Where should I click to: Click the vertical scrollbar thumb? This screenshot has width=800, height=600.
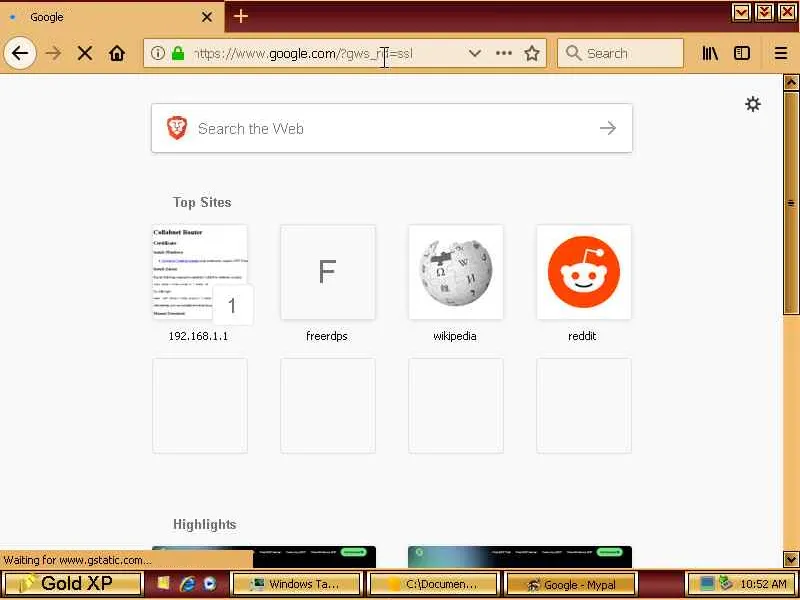pyautogui.click(x=791, y=203)
